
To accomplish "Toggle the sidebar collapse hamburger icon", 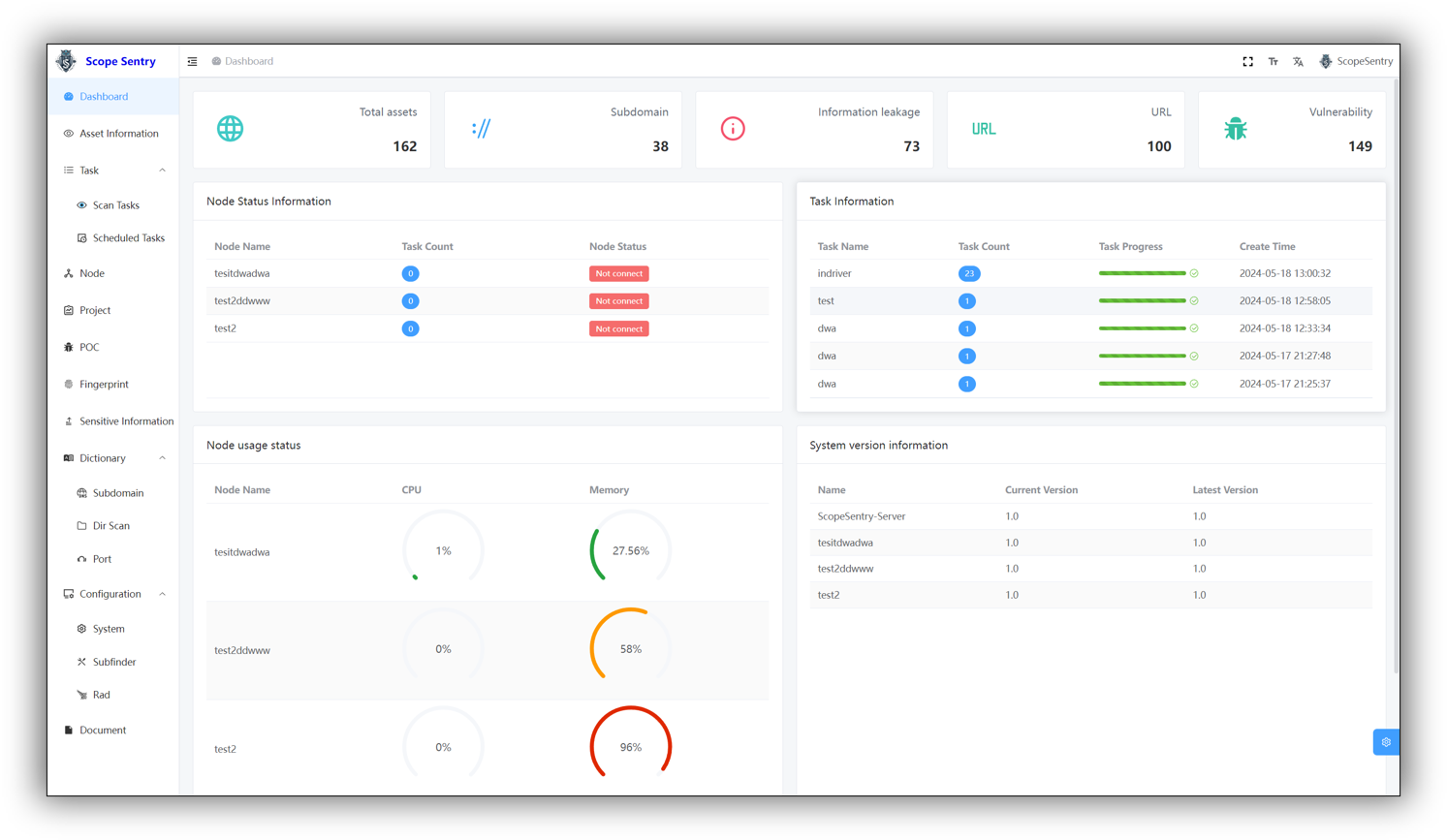I will click(192, 61).
